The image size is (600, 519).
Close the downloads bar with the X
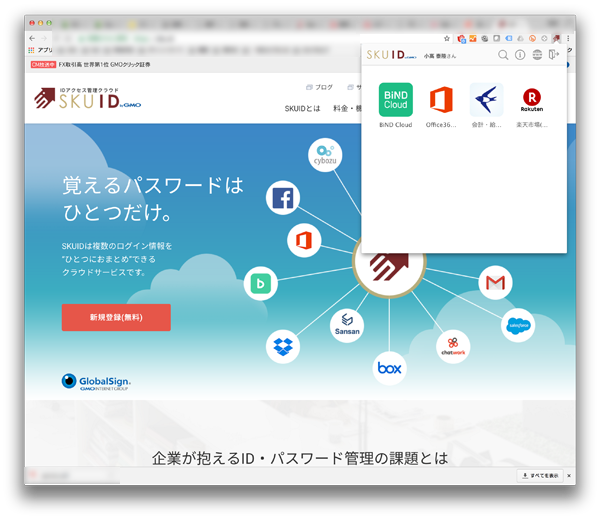coord(569,475)
